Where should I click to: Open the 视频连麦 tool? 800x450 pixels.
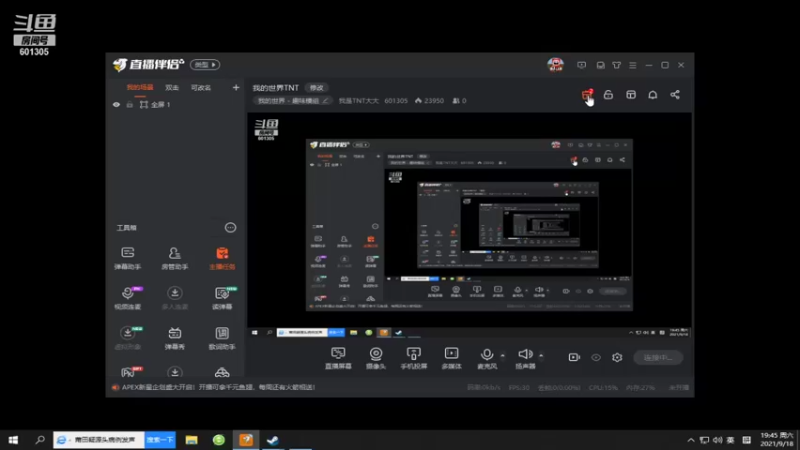(128, 297)
